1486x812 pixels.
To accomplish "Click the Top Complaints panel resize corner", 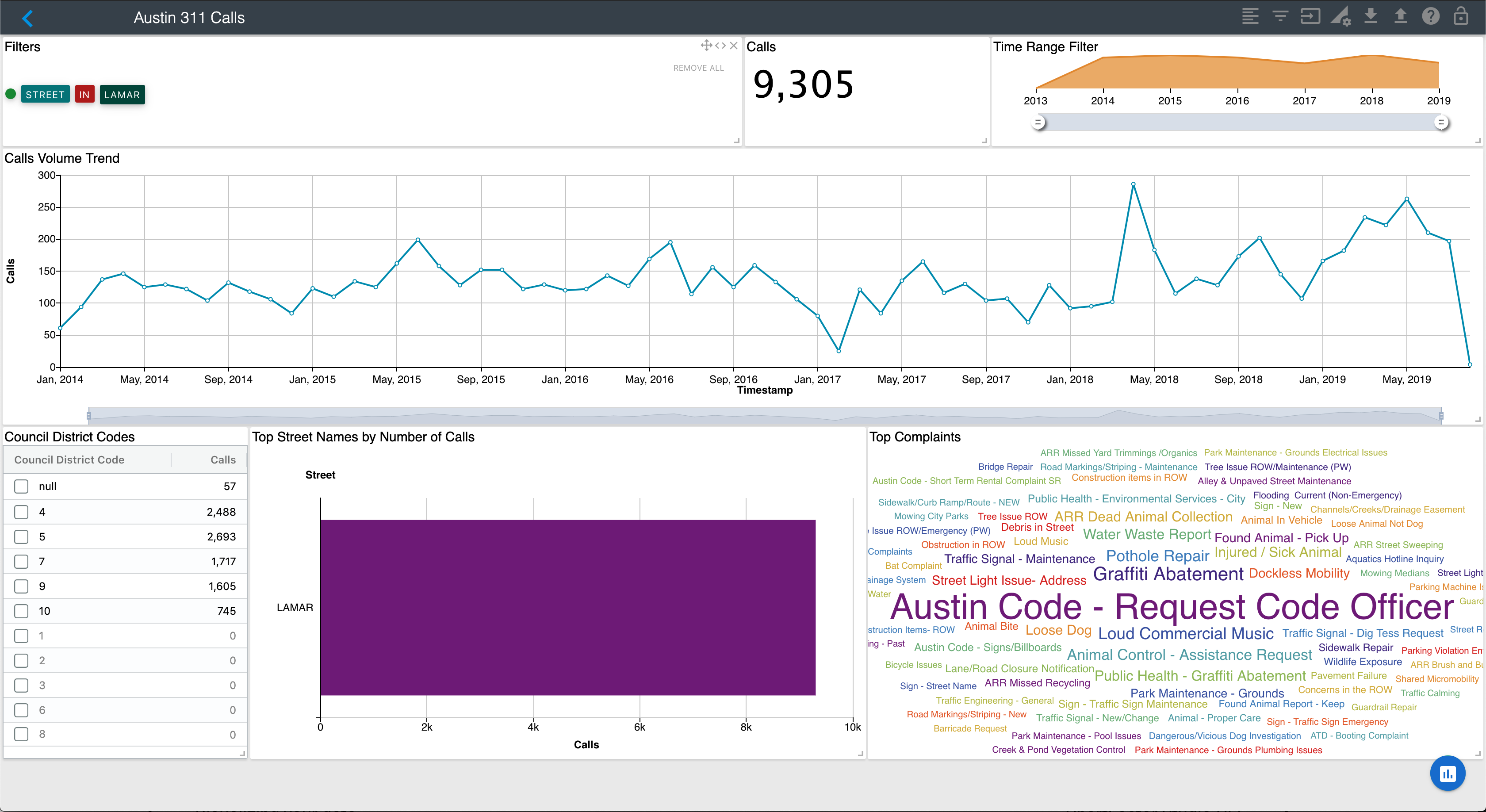I will 1478,754.
